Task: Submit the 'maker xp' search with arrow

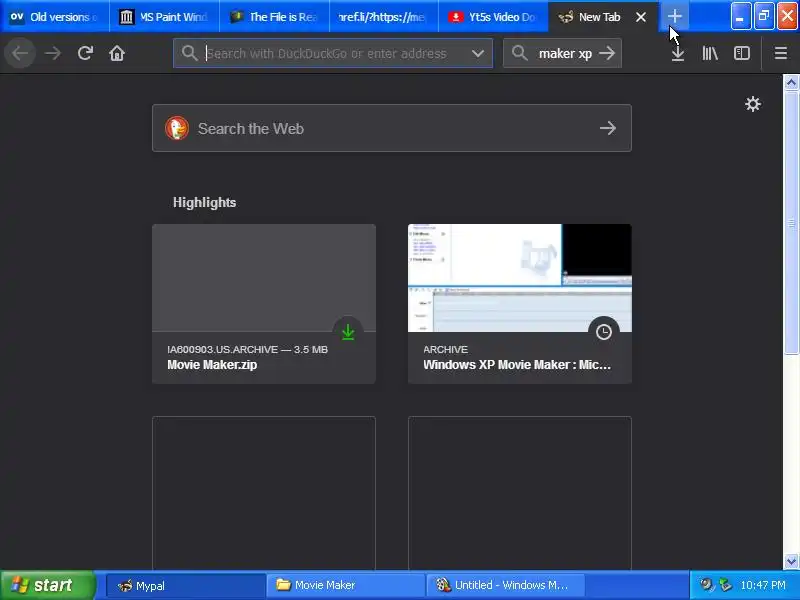Action: tap(607, 53)
